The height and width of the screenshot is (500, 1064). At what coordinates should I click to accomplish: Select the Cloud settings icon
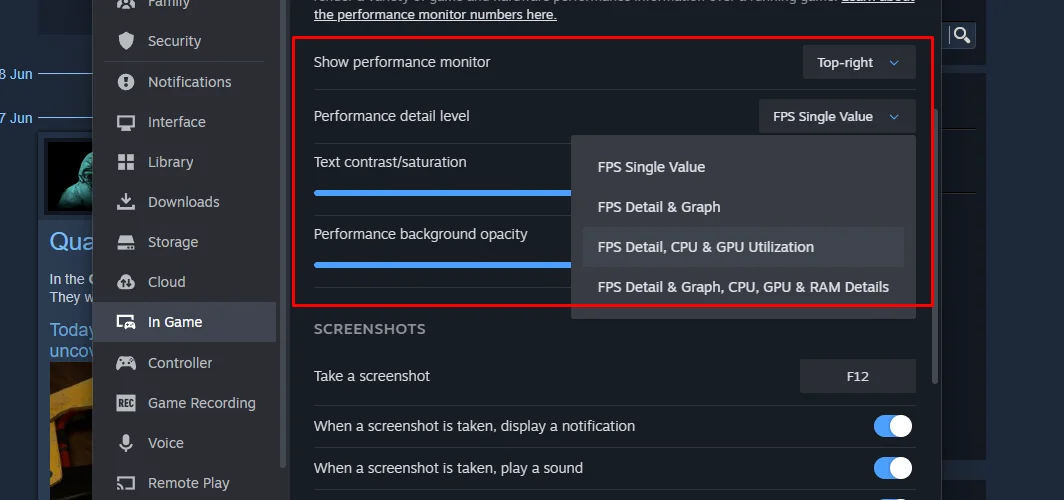126,282
